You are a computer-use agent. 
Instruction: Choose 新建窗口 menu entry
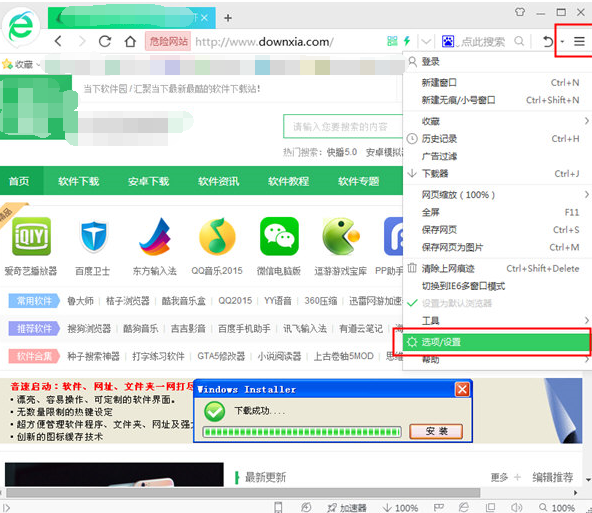click(497, 83)
